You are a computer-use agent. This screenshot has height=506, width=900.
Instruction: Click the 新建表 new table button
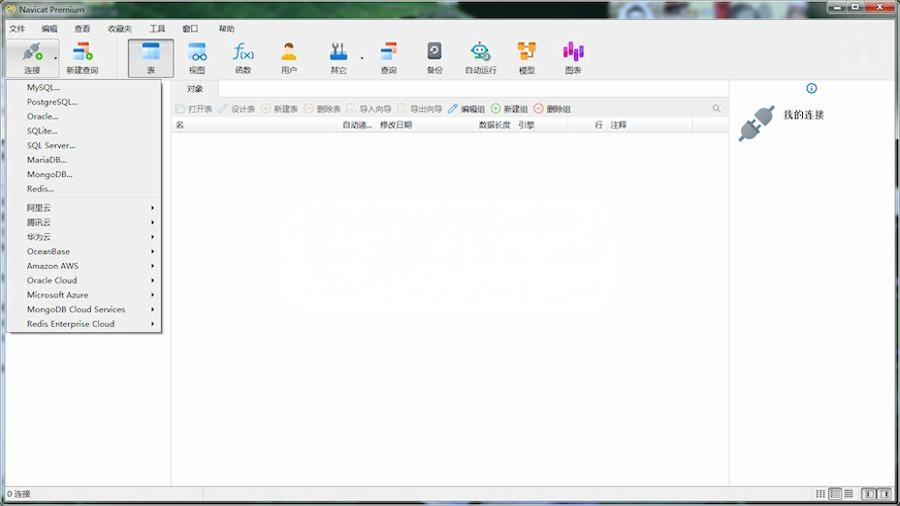(280, 108)
